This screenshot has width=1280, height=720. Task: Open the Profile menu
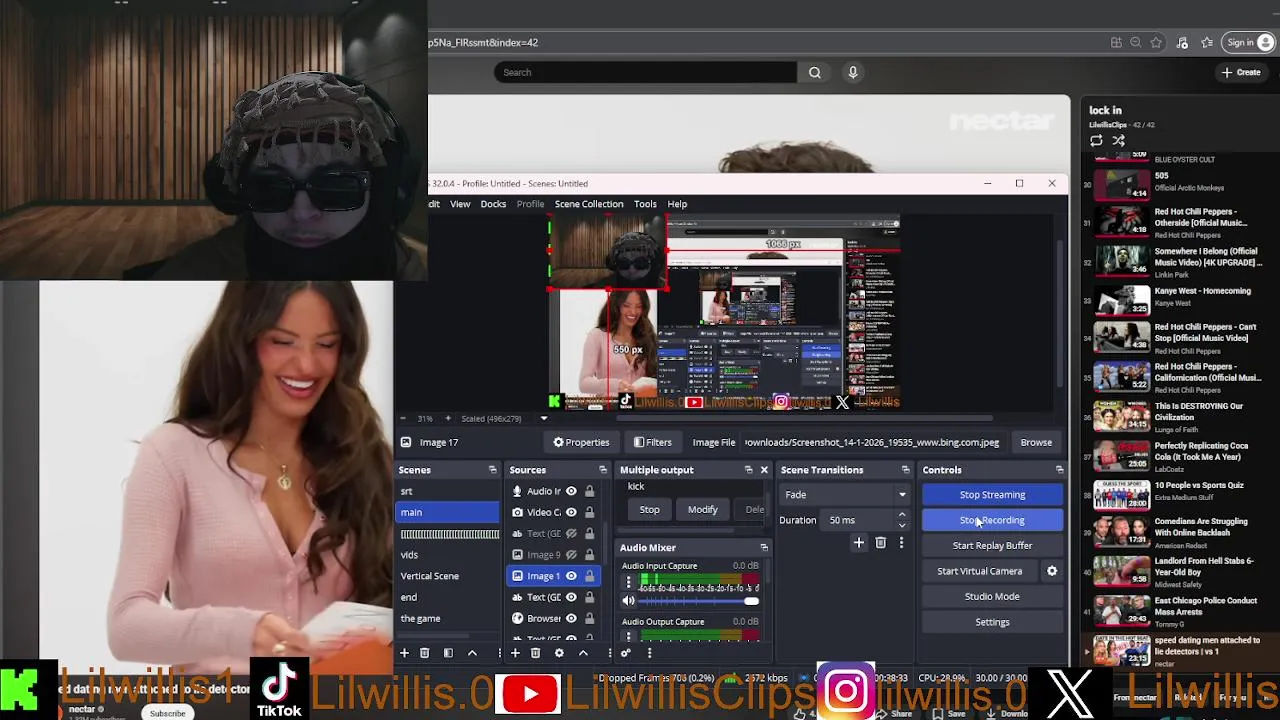pyautogui.click(x=530, y=204)
